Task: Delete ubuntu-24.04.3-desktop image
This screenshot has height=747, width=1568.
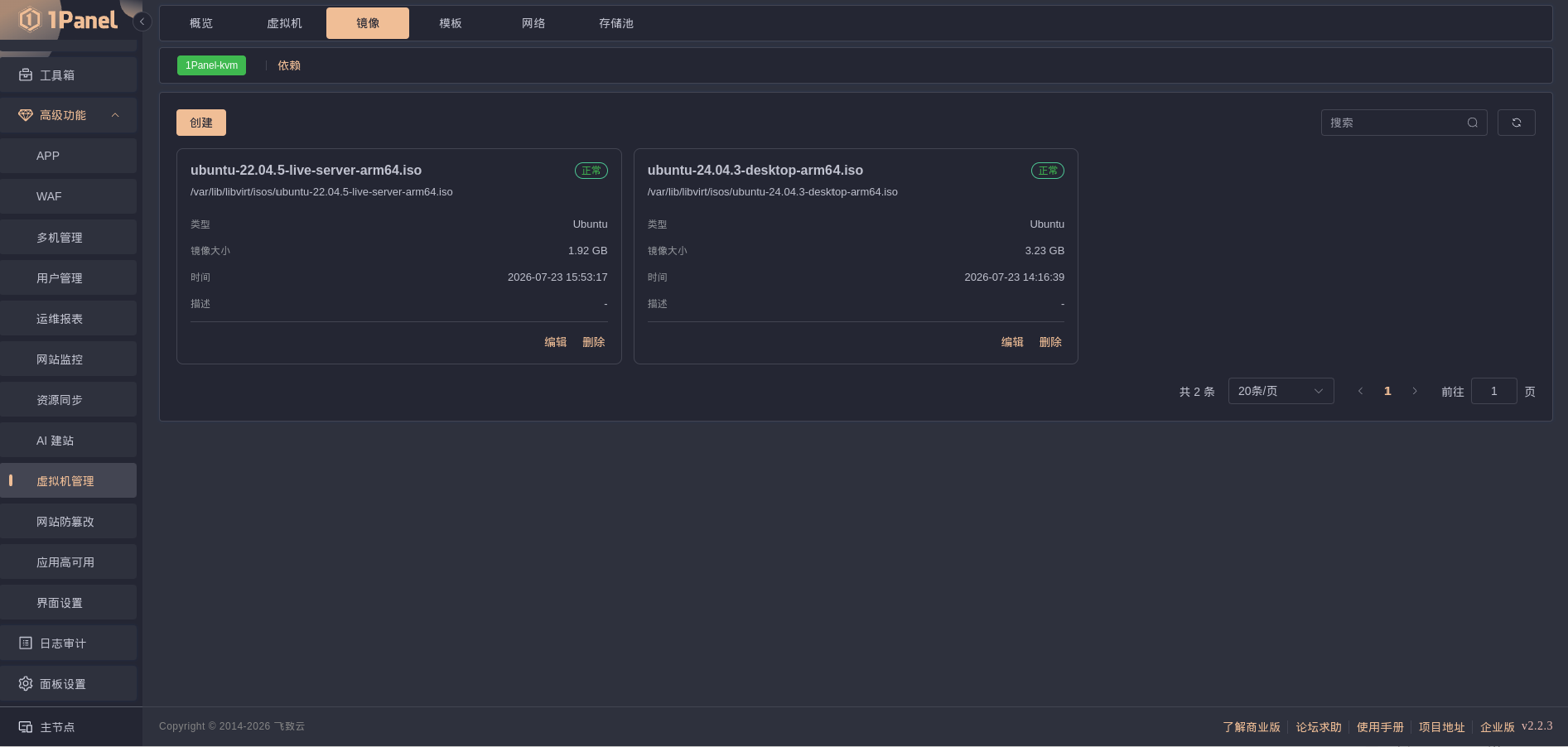Action: point(1050,342)
